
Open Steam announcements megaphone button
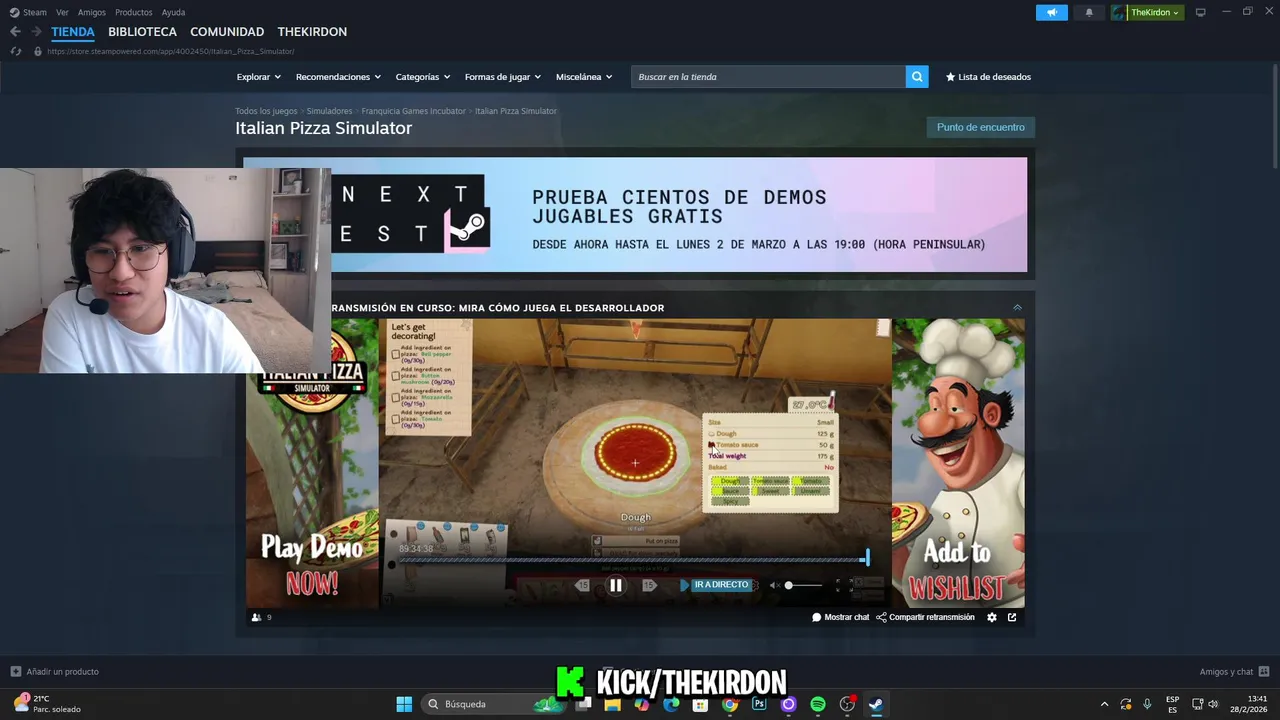[1051, 12]
